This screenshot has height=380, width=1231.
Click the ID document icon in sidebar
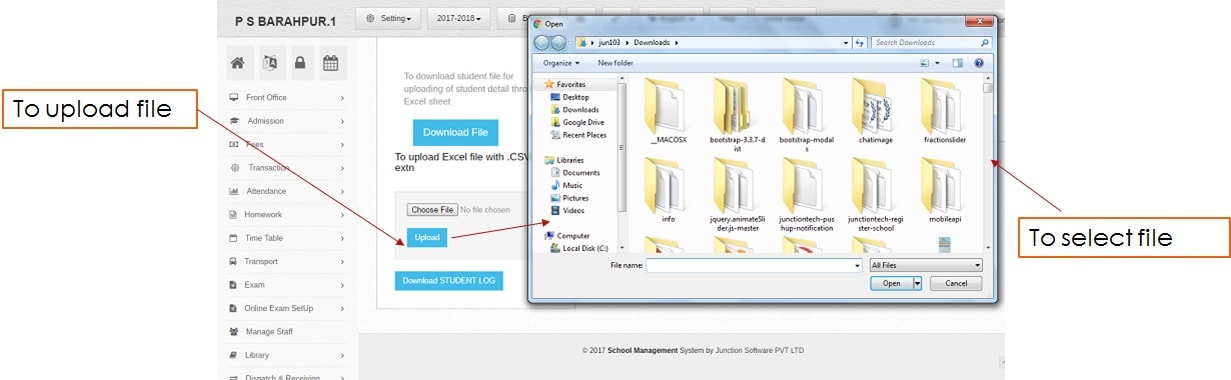tap(269, 63)
